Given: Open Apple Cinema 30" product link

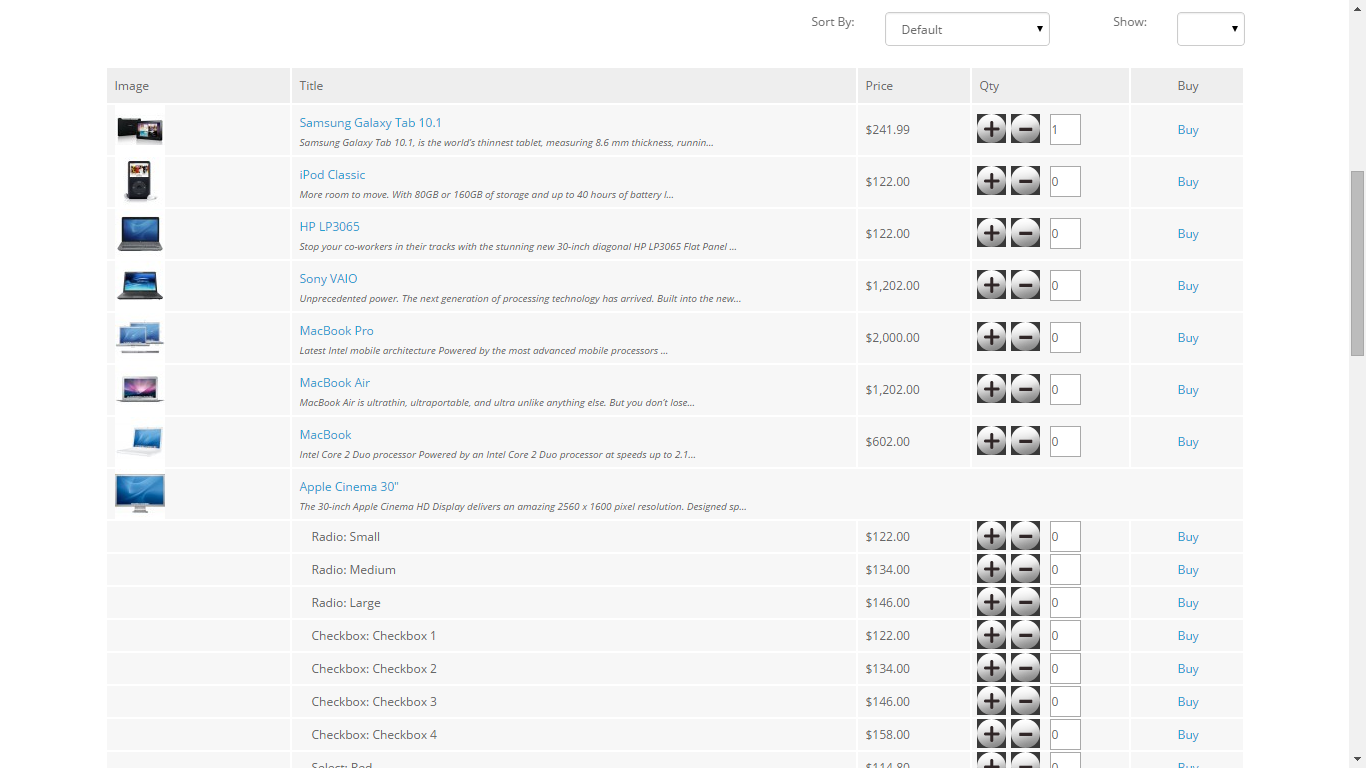Looking at the screenshot, I should [x=349, y=487].
